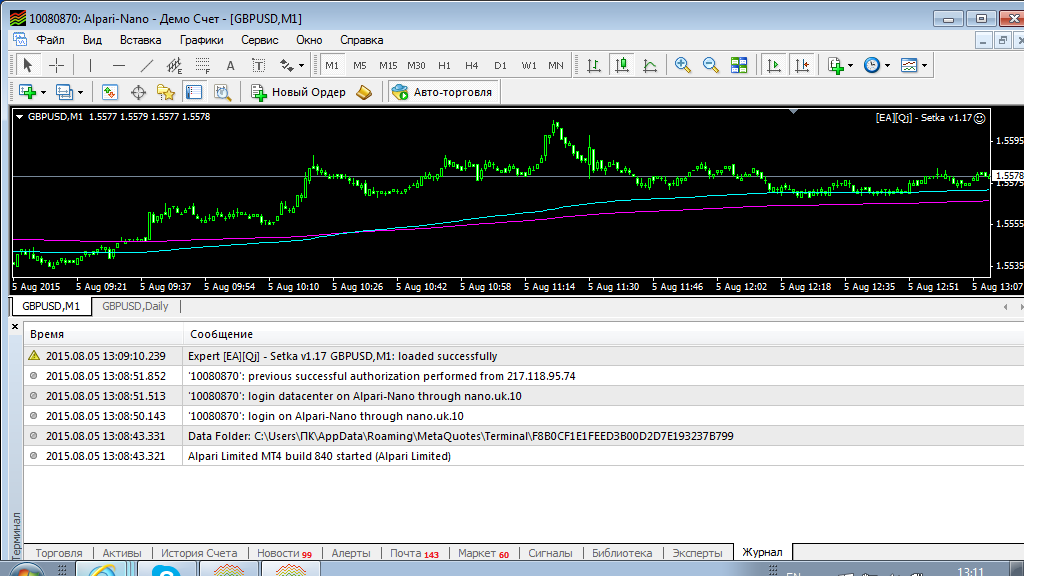Screen dimensions: 1040x576
Task: Click the clock periods icon
Action: [x=872, y=65]
